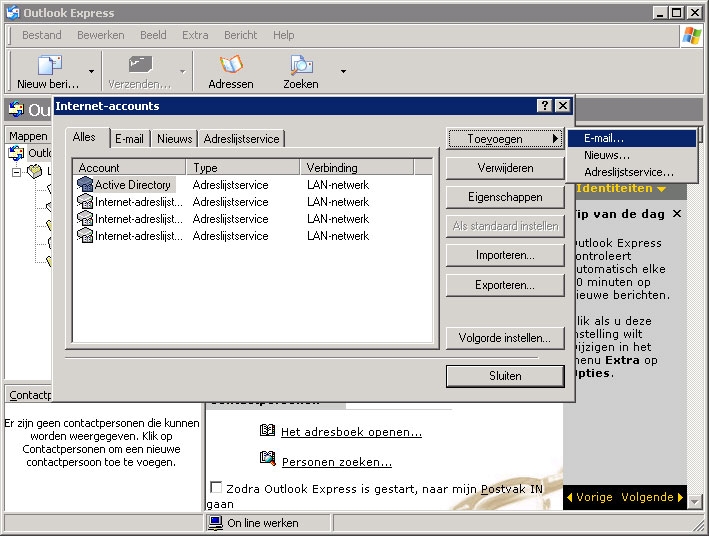Close the Tip van de dag pane
The image size is (709, 536).
click(677, 213)
